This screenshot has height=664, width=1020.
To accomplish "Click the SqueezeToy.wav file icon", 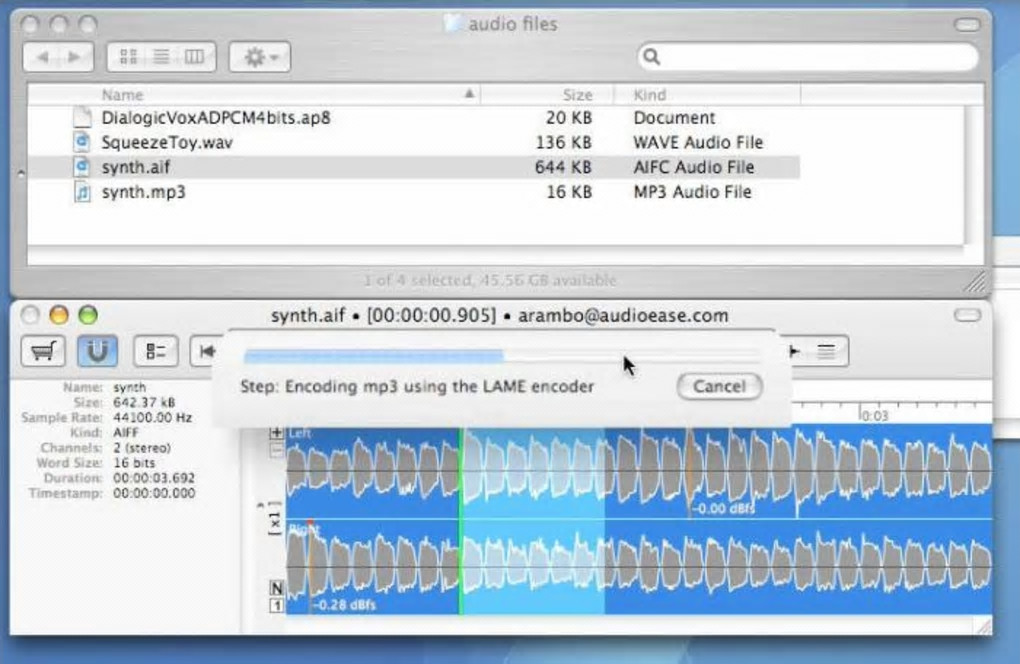I will click(82, 142).
